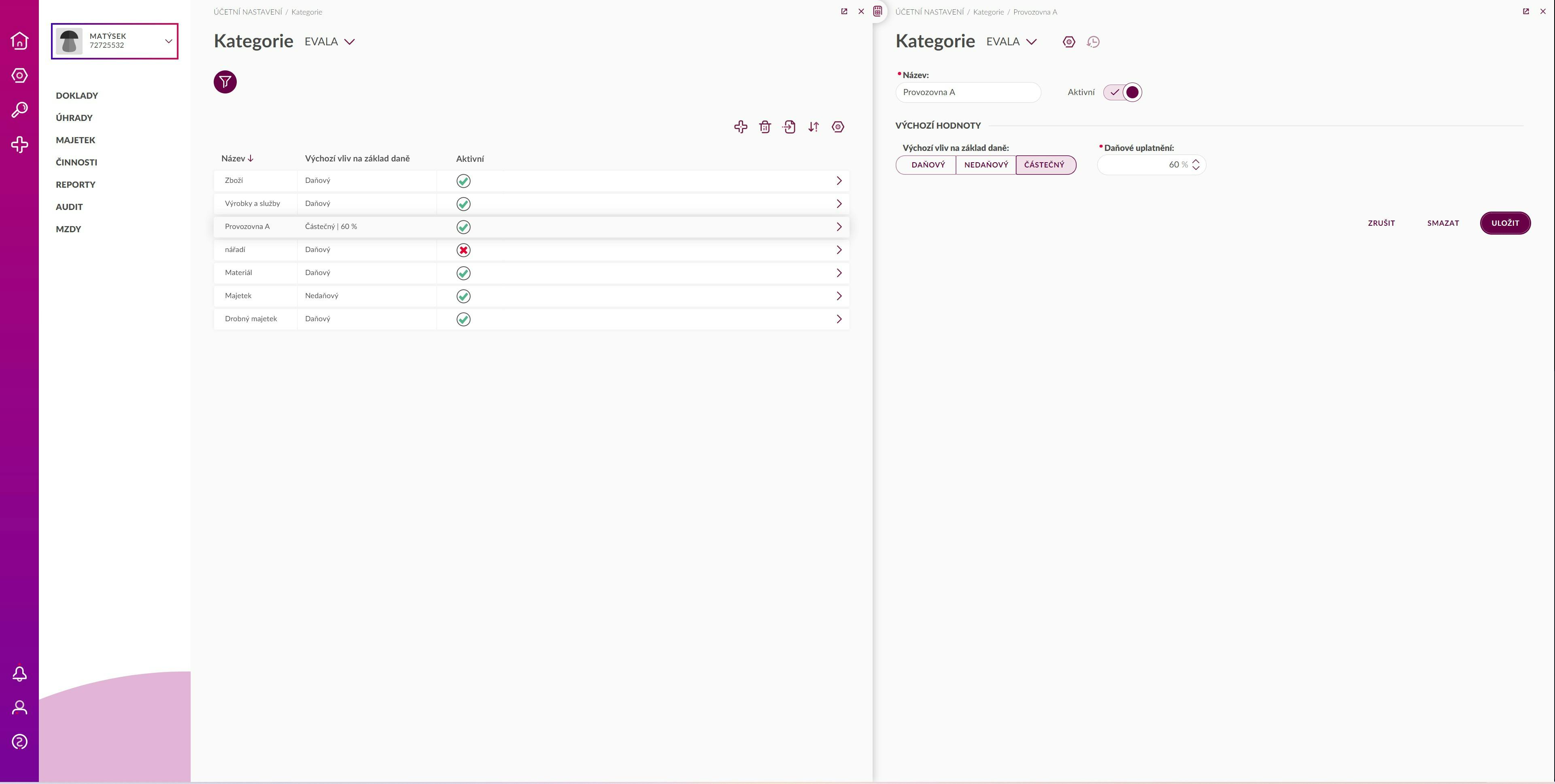1555x784 pixels.
Task: Click ULOŽIT save button
Action: click(1505, 223)
